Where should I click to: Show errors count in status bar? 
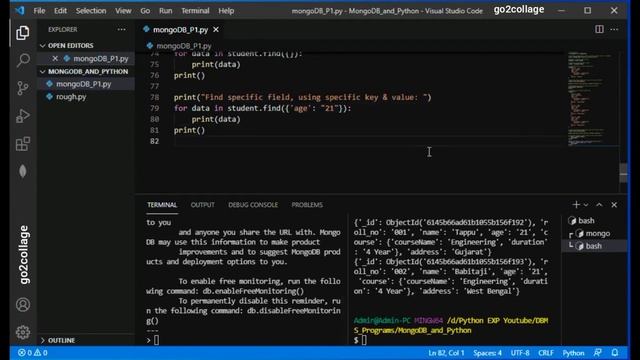[x=25, y=353]
